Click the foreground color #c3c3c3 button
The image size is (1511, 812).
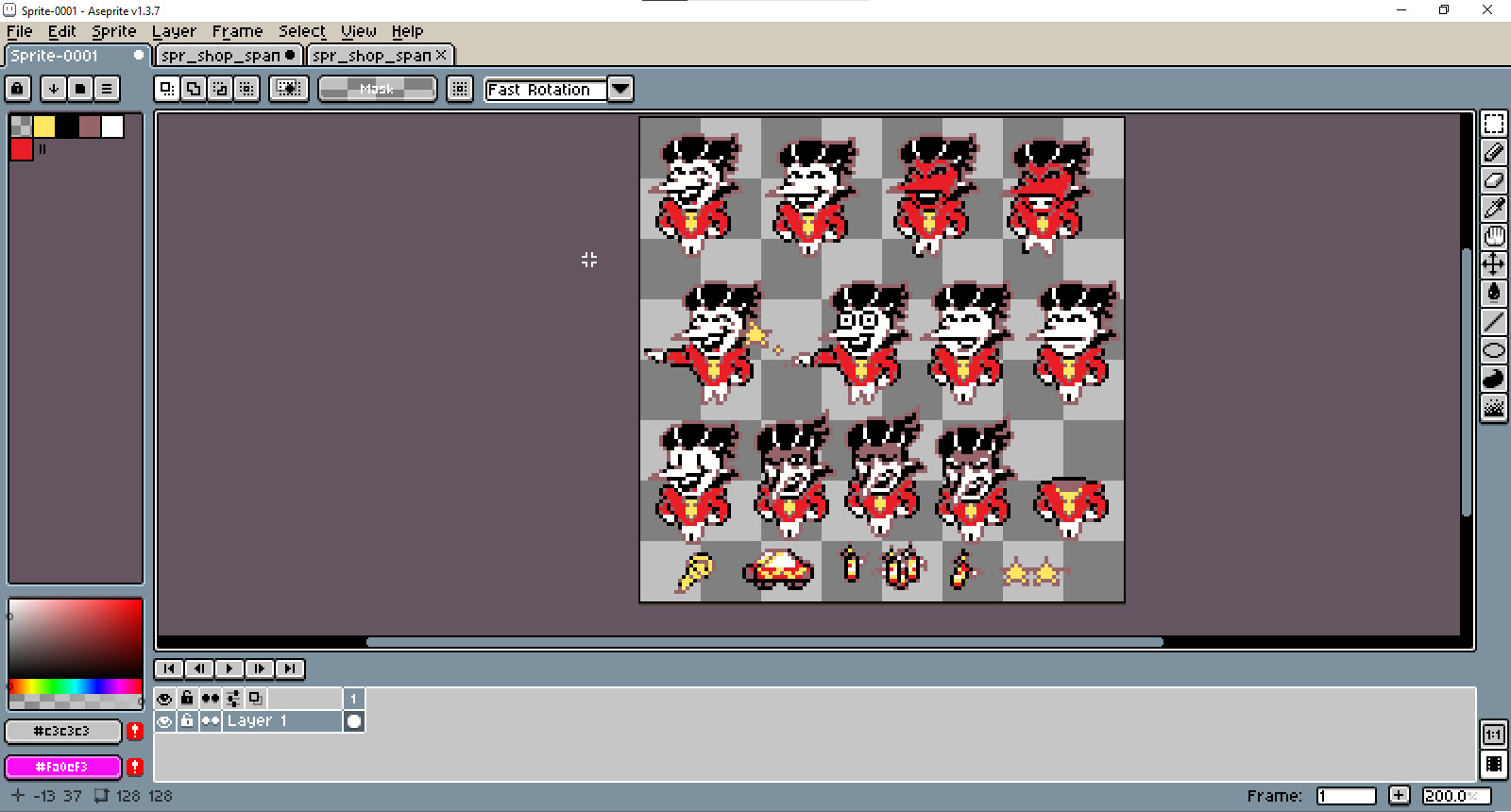coord(62,731)
